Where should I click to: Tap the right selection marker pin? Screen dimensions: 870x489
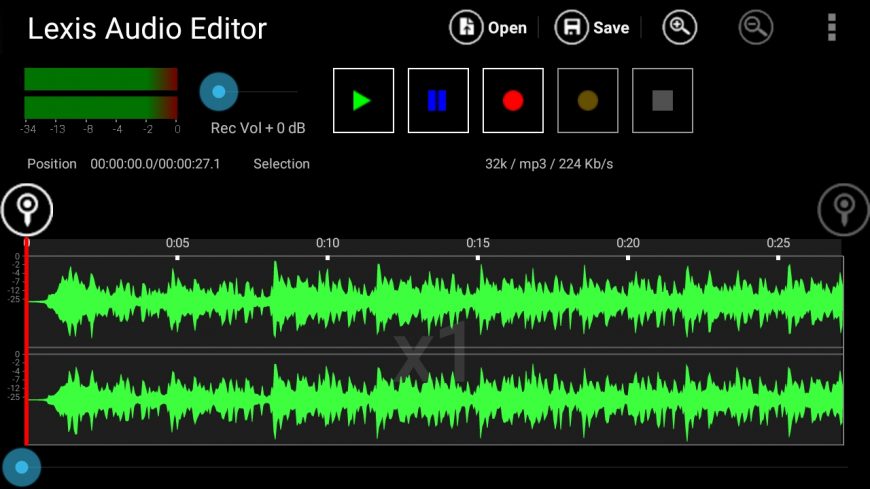[843, 209]
